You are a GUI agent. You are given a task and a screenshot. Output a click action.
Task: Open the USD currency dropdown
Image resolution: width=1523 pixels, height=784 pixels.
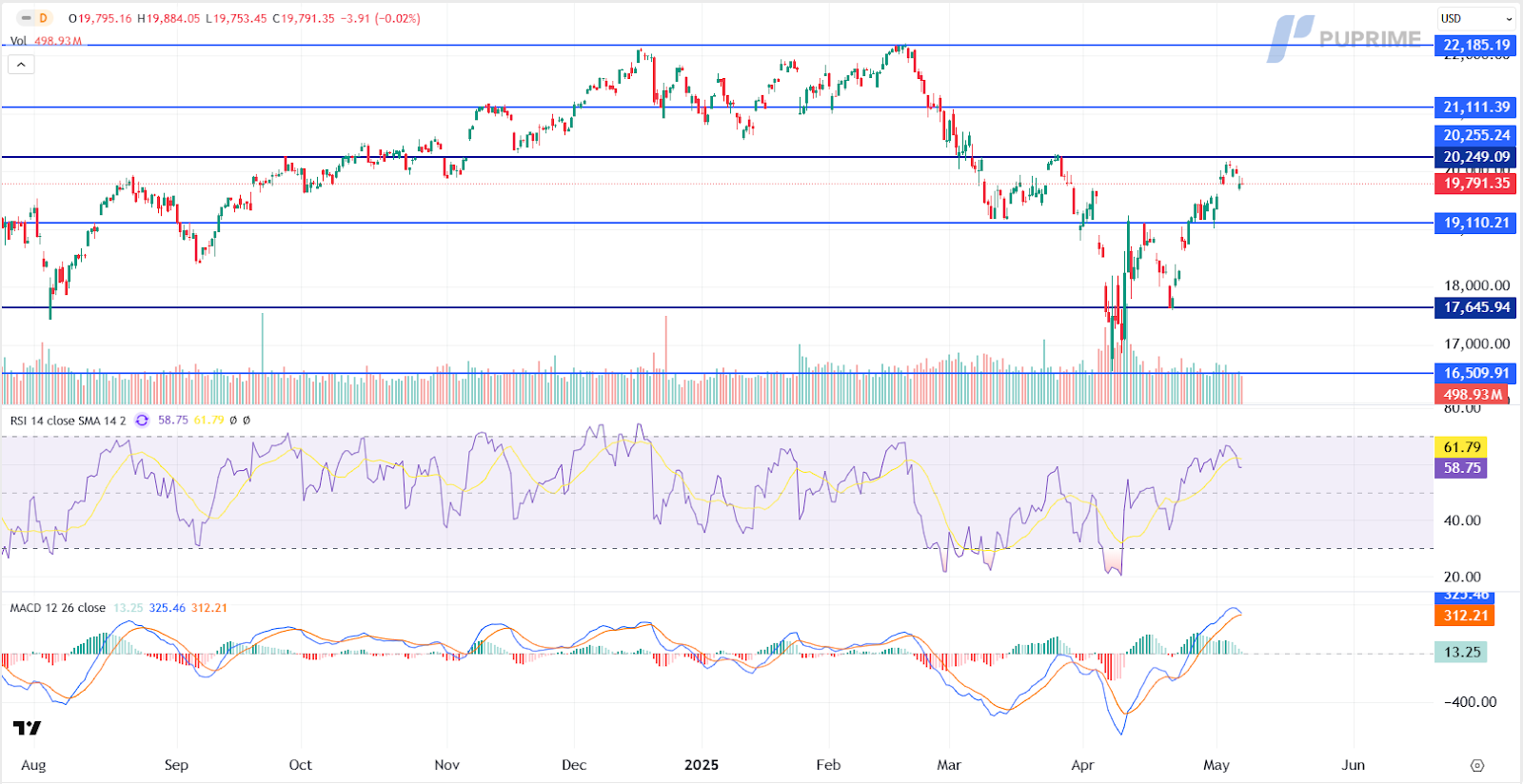coord(1476,18)
